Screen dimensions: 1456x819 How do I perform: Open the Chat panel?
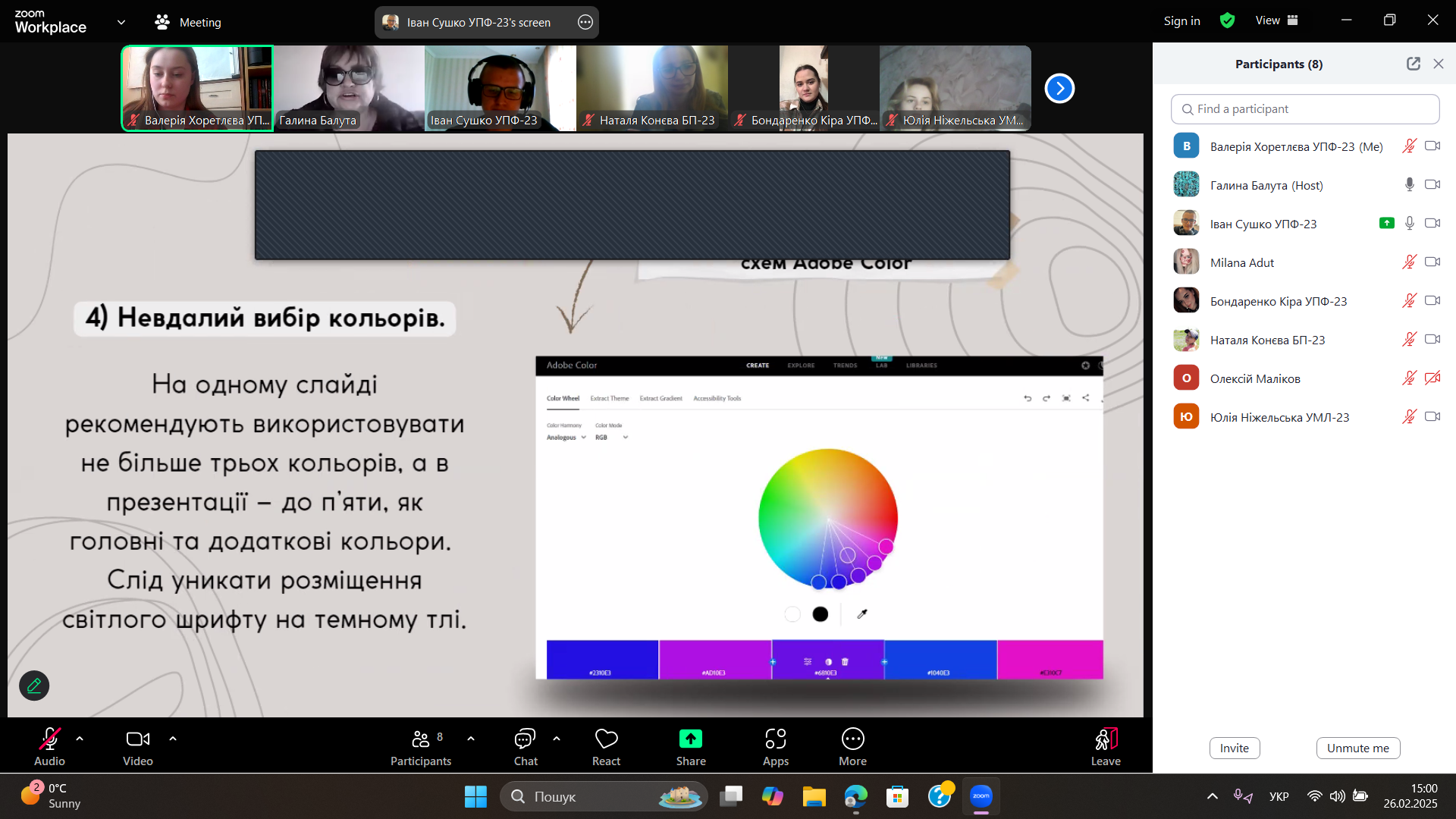[x=525, y=747]
